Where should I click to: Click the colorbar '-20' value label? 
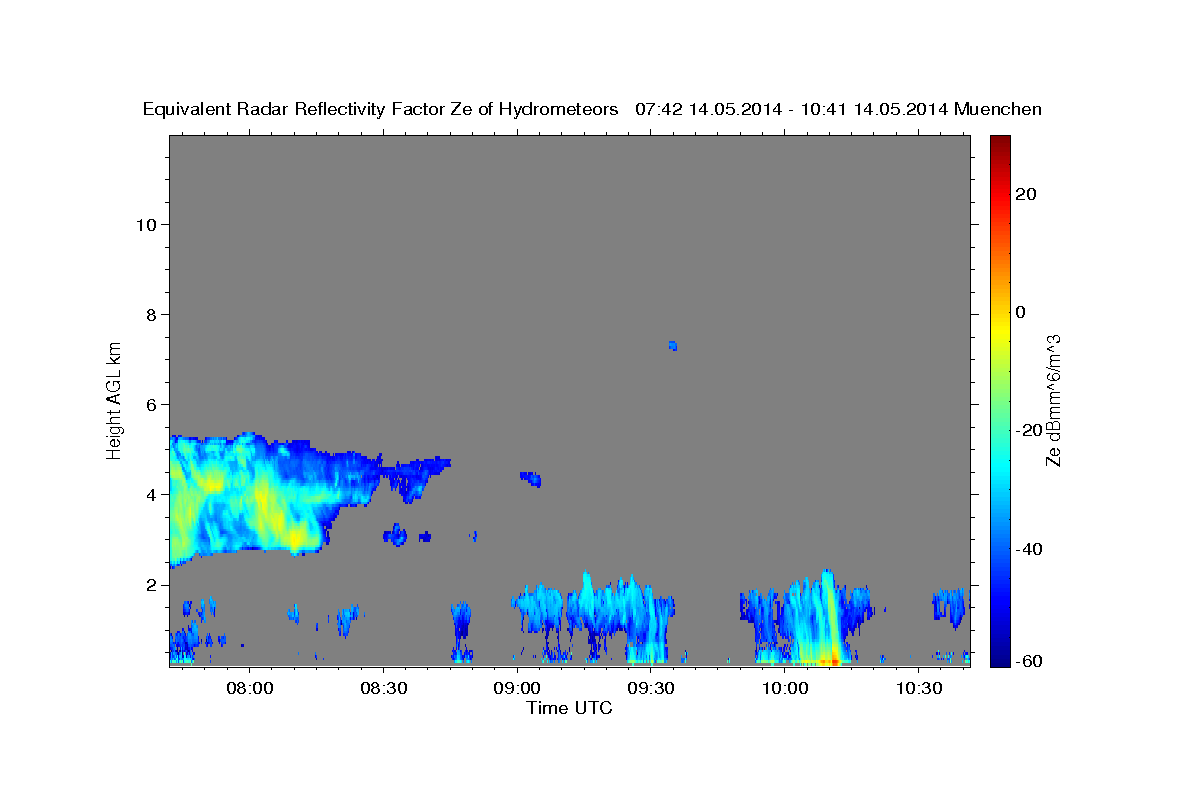1029,430
